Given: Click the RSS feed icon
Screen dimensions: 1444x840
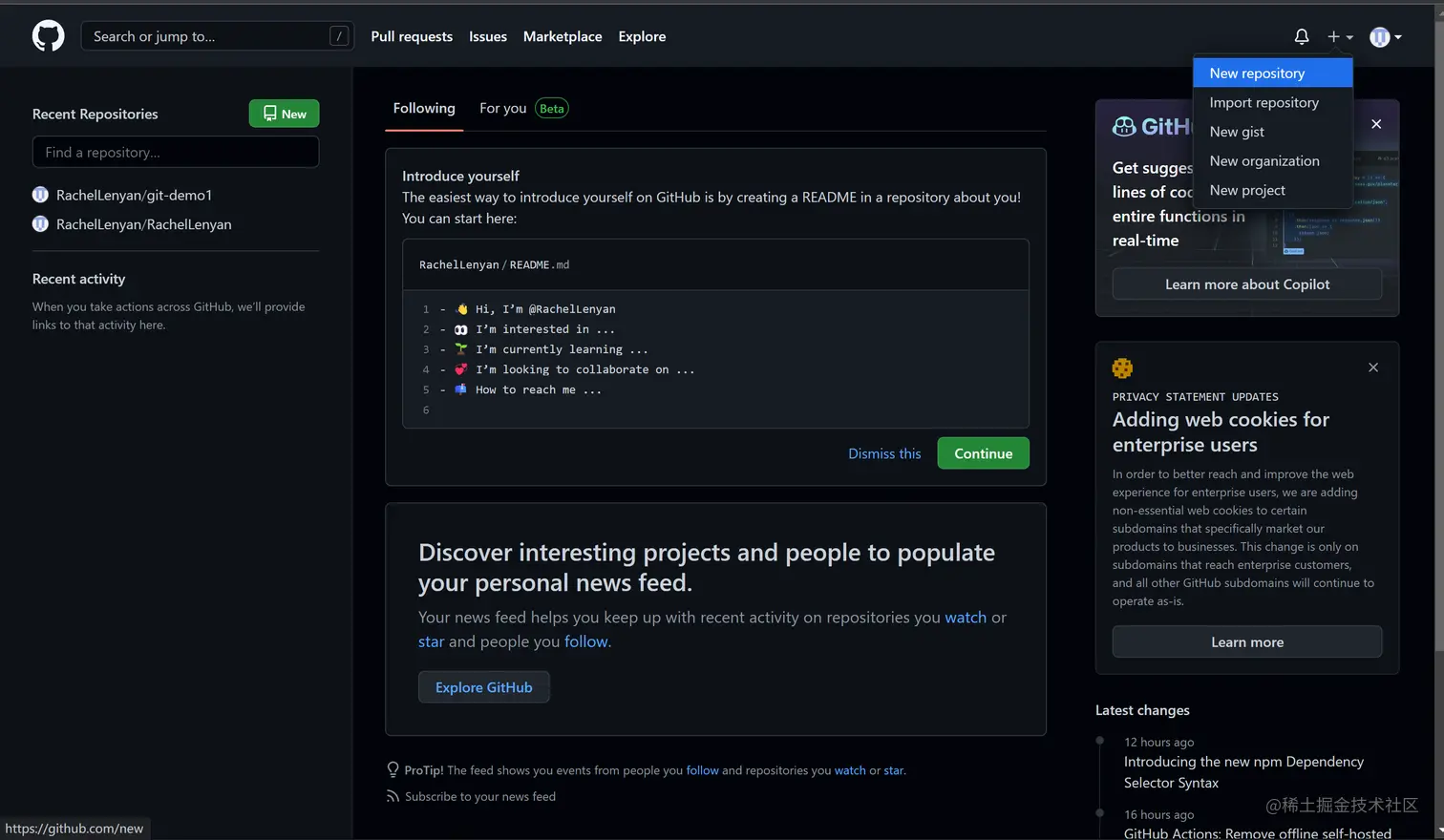Looking at the screenshot, I should 393,796.
